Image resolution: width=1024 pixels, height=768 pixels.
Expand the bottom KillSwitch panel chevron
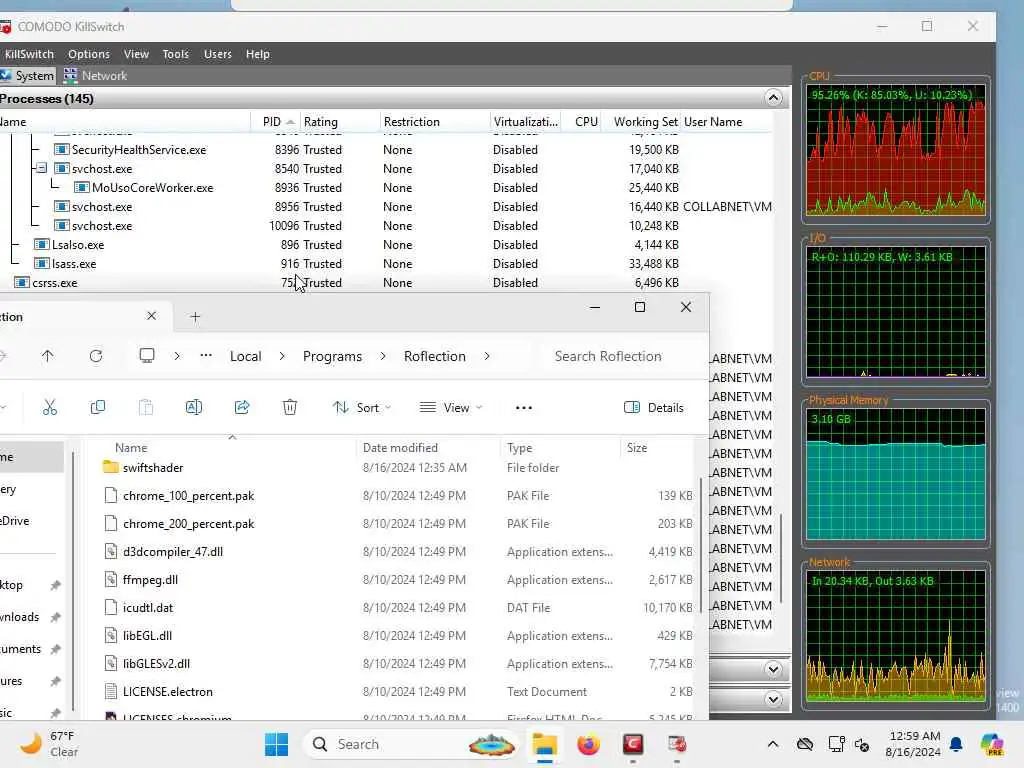[x=773, y=699]
